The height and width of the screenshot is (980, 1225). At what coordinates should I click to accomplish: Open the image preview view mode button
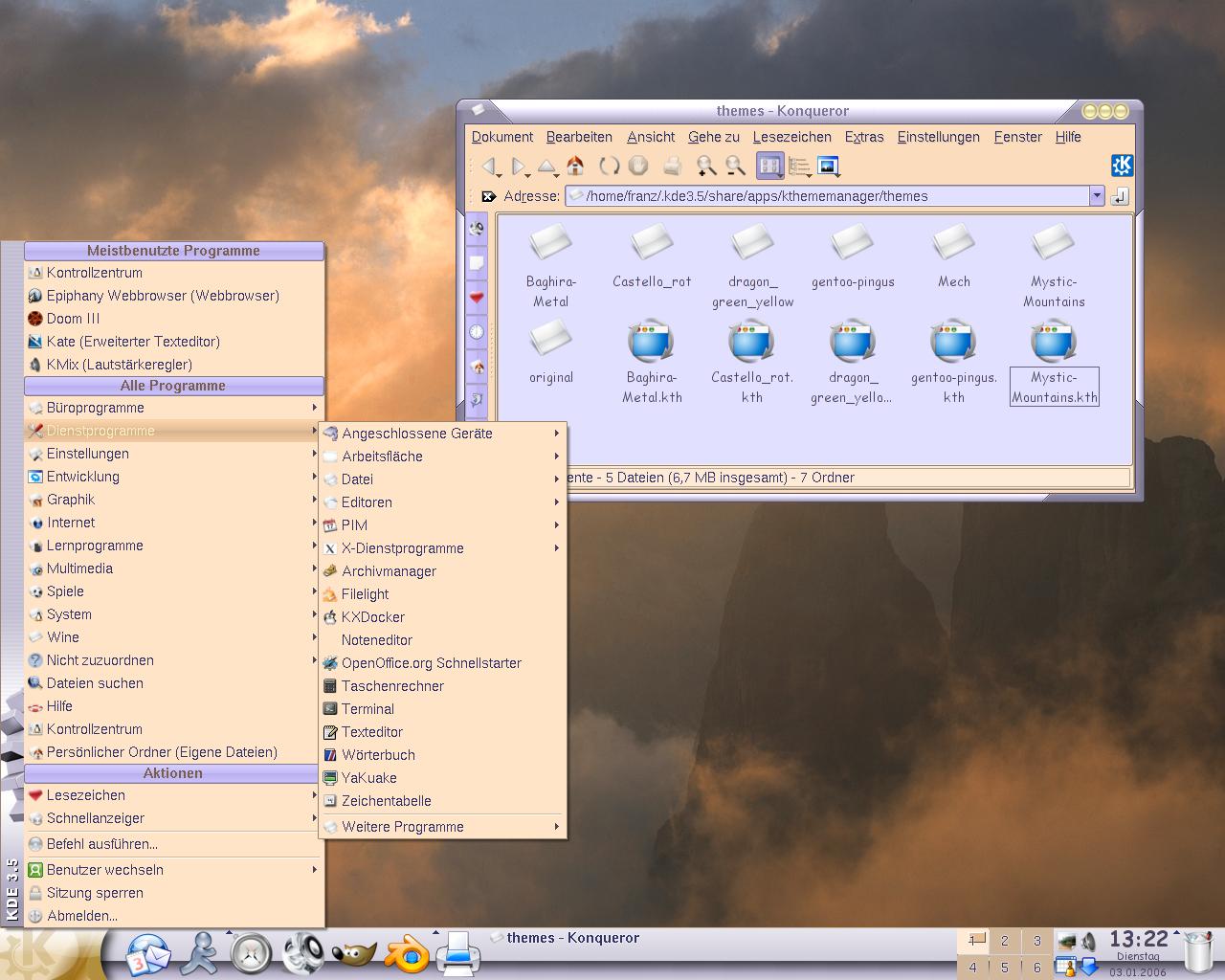(x=829, y=166)
